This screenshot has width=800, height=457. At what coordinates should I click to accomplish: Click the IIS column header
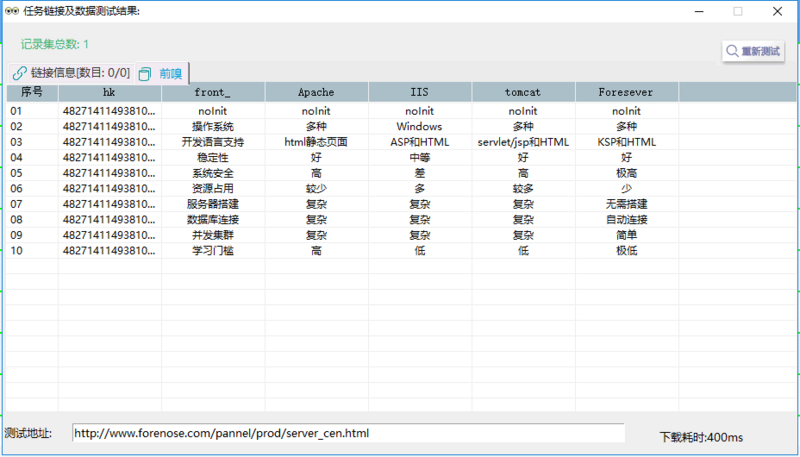coord(420,92)
